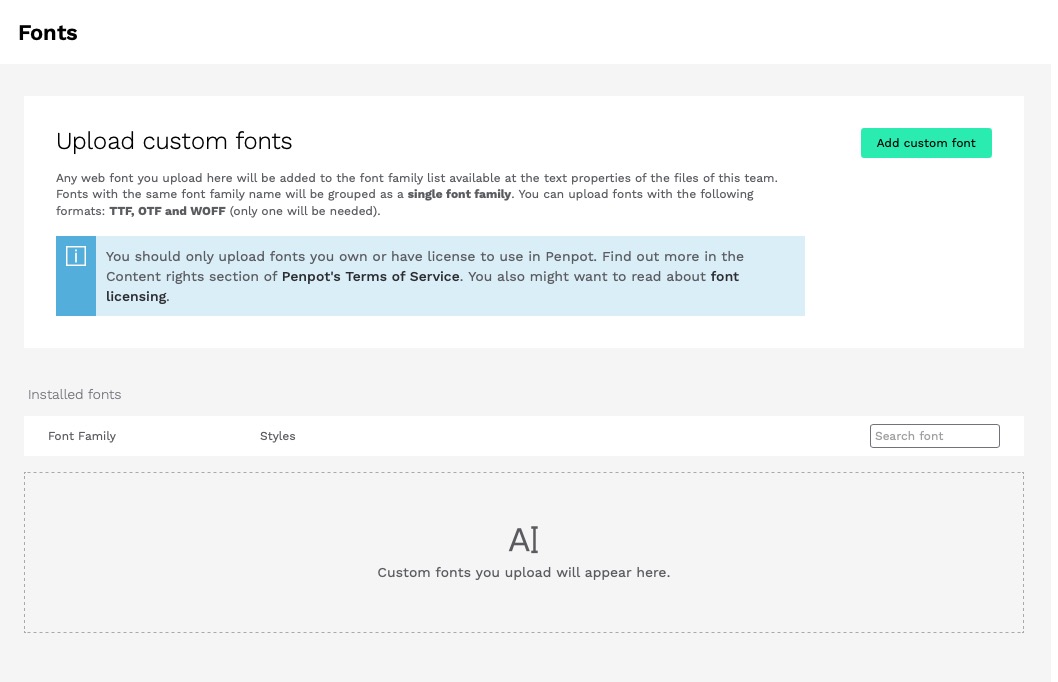Click inside the Search font field

[x=934, y=436]
